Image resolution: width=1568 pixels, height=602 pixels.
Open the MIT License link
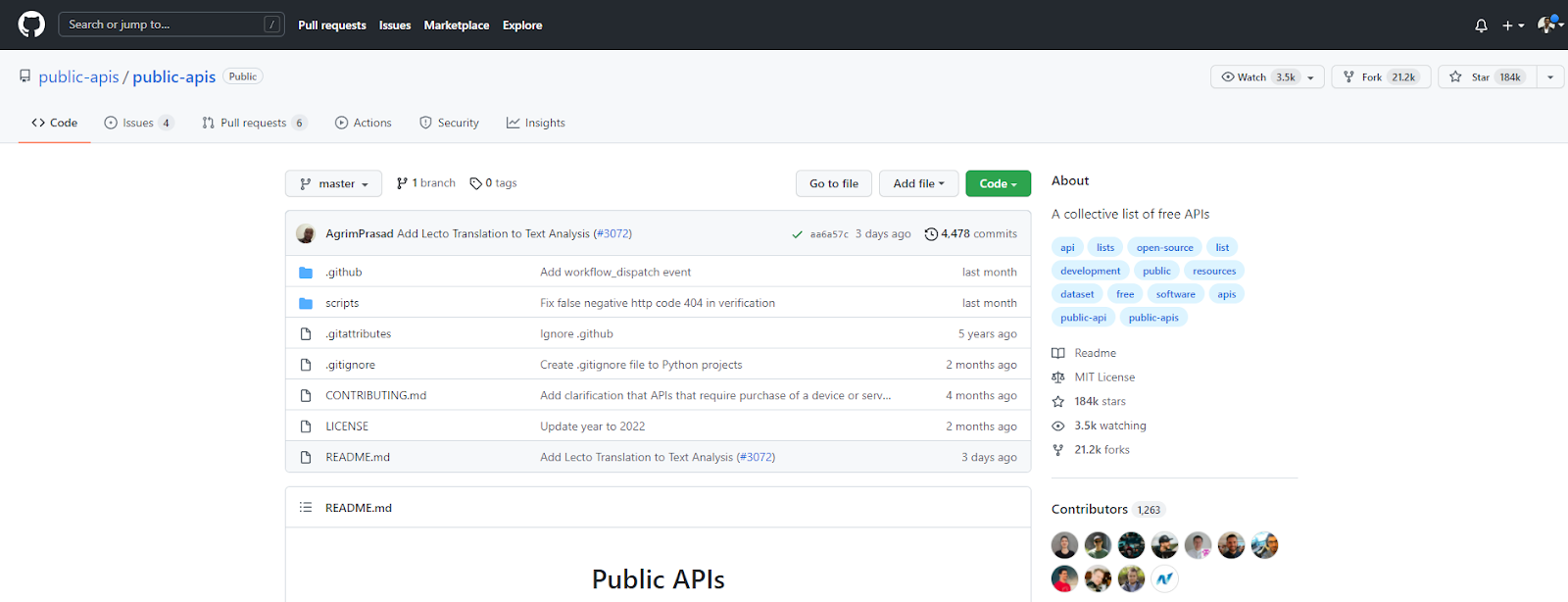click(x=1094, y=377)
